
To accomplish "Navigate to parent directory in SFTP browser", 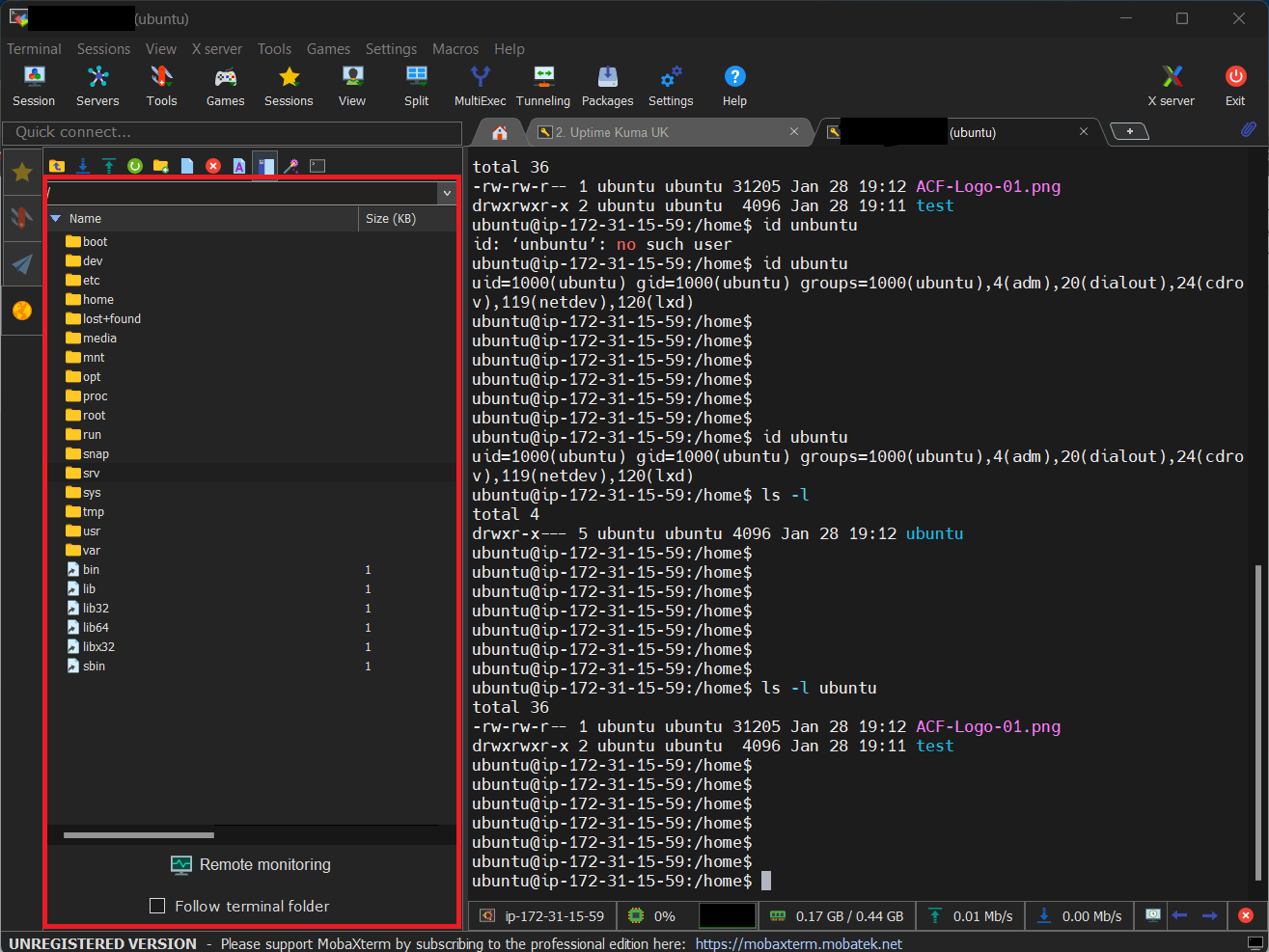I will pyautogui.click(x=57, y=165).
